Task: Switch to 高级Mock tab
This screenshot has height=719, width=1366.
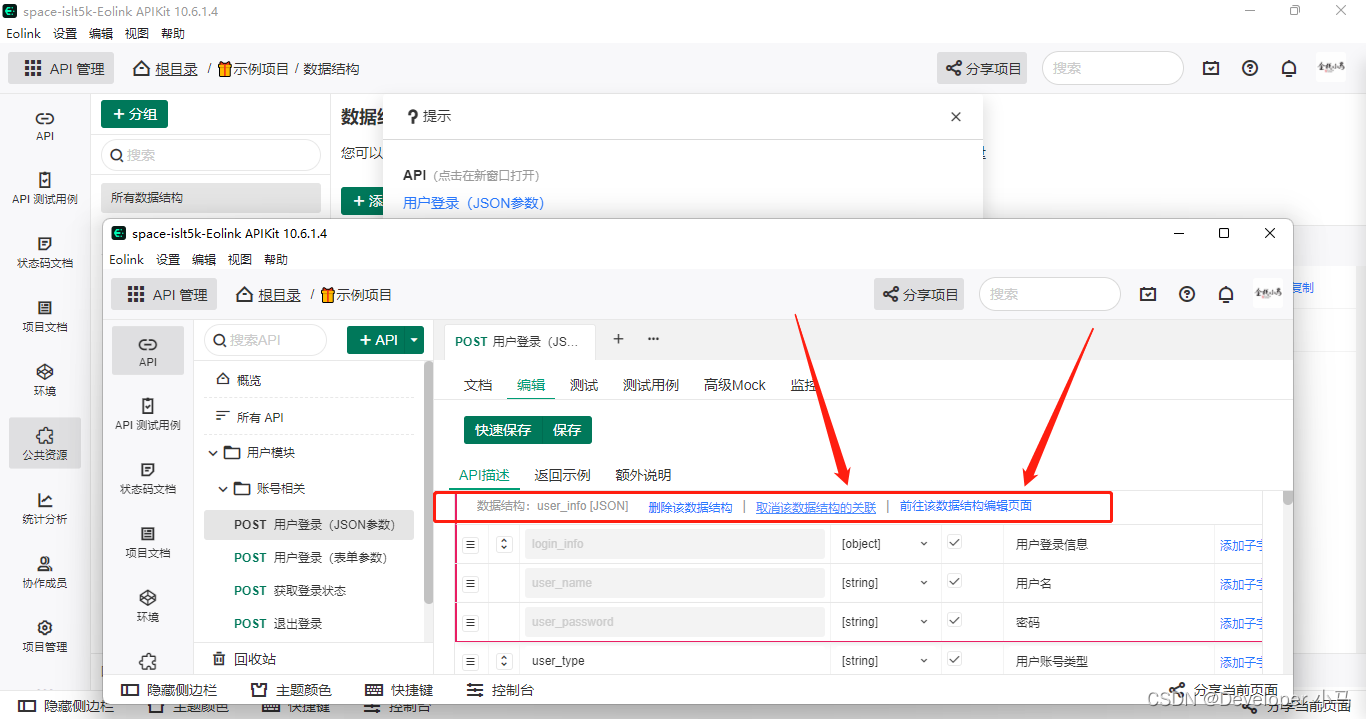Action: 735,385
